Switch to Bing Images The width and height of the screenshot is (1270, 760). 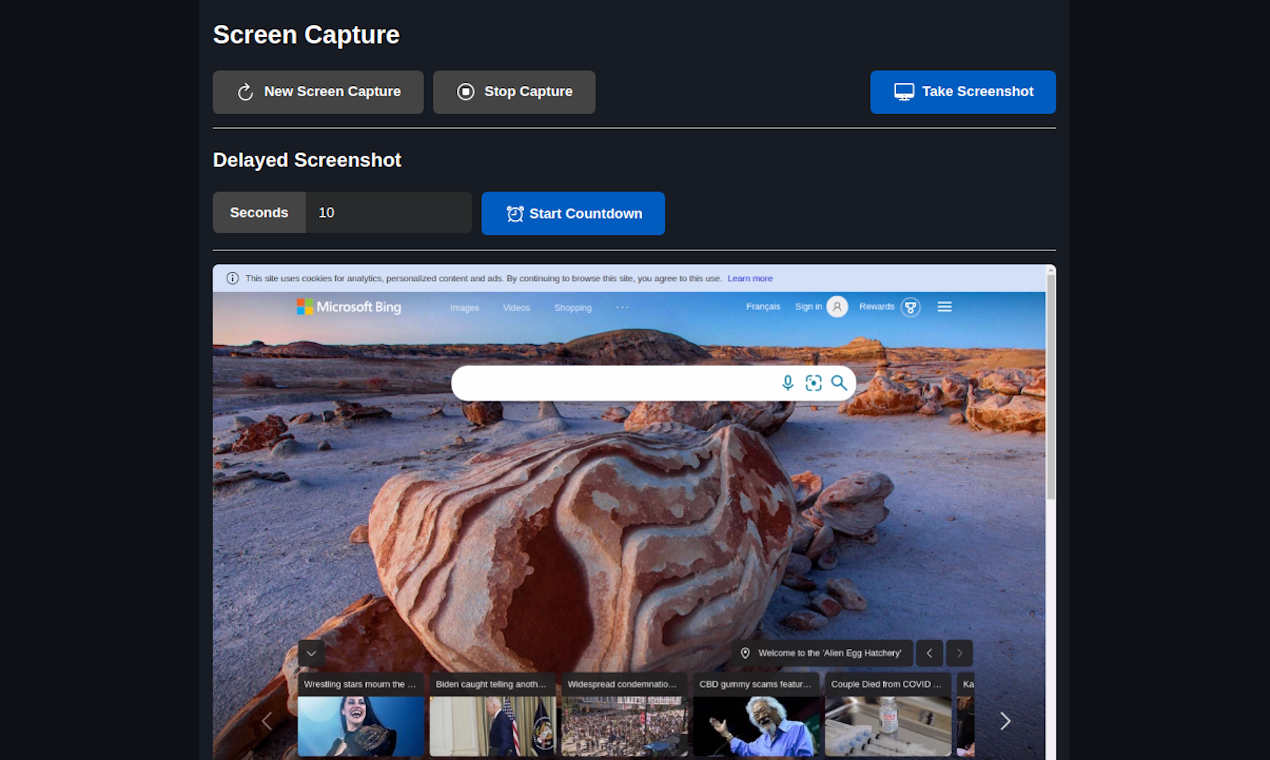click(464, 307)
